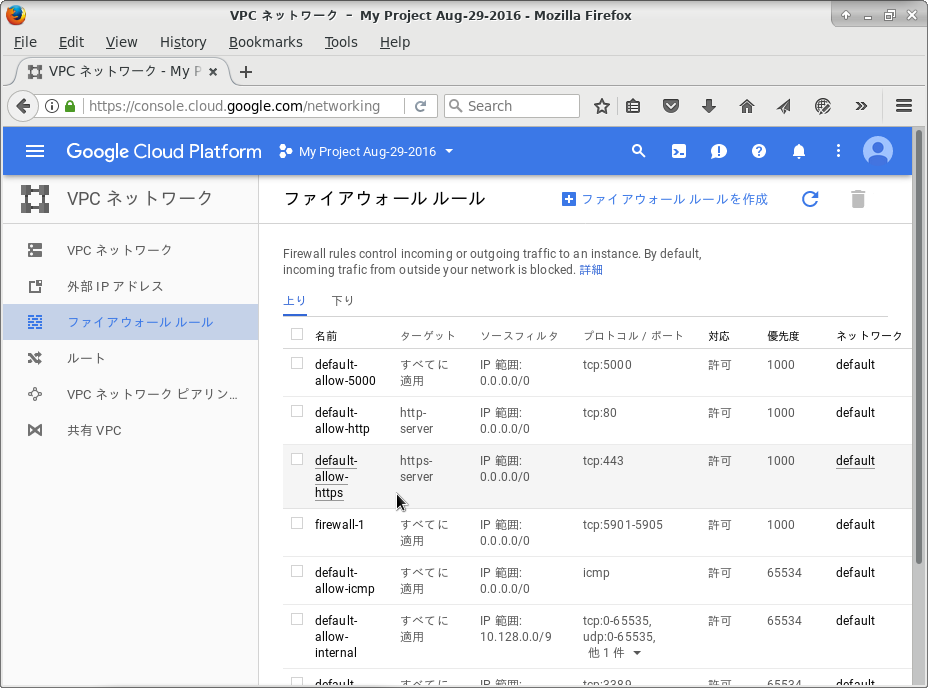The height and width of the screenshot is (688, 928).
Task: Activate Cloud Shell from the top bar
Action: (679, 151)
